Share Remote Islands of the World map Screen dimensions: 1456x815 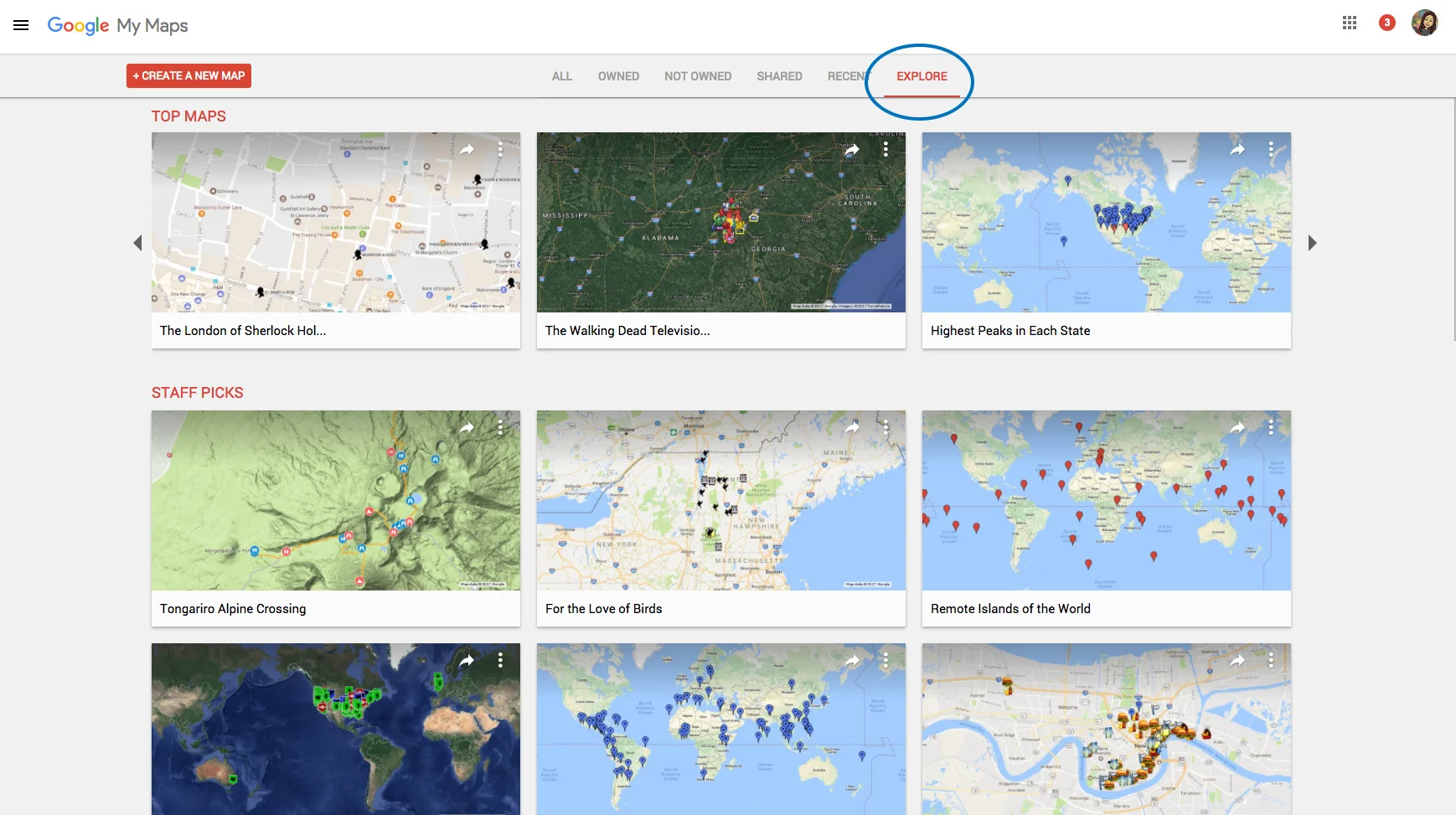pos(1237,428)
